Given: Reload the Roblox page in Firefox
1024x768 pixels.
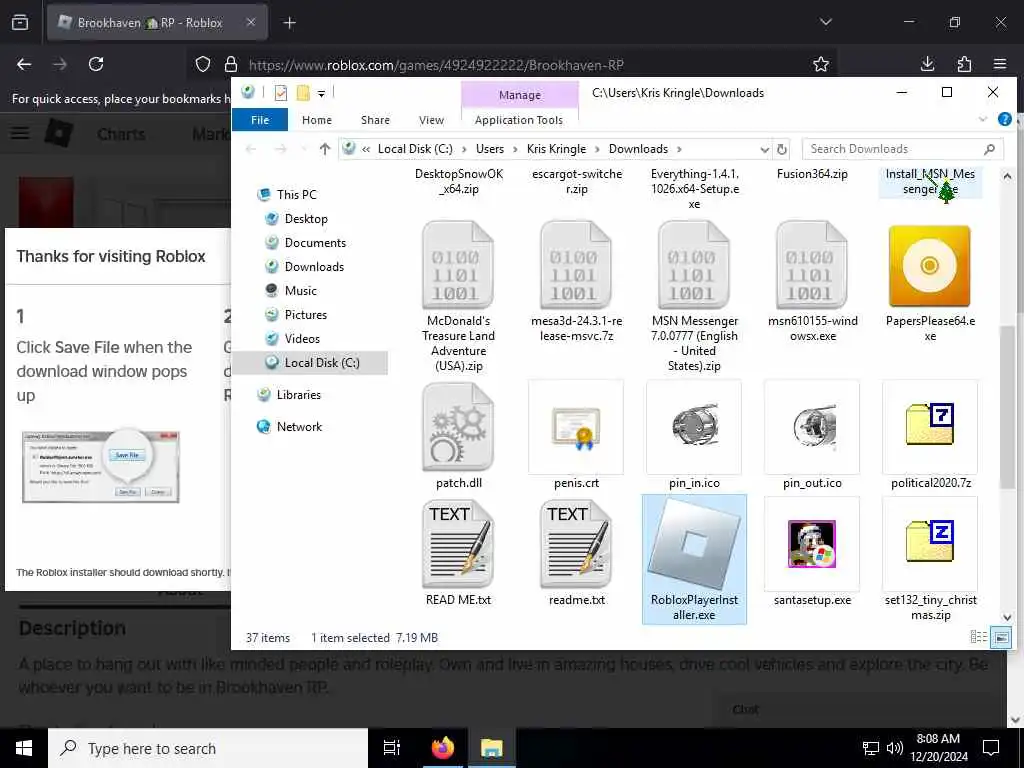Looking at the screenshot, I should click(x=96, y=64).
